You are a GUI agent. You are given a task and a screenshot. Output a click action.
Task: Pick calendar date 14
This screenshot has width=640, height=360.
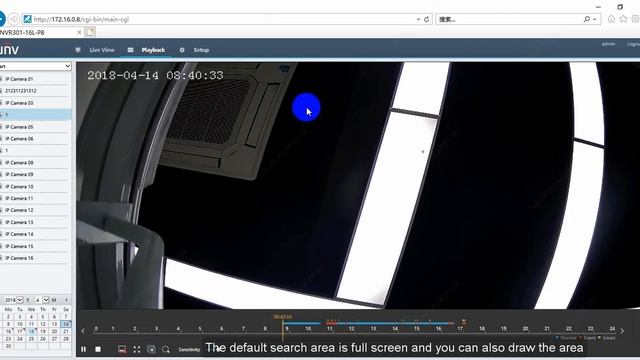tap(66, 324)
